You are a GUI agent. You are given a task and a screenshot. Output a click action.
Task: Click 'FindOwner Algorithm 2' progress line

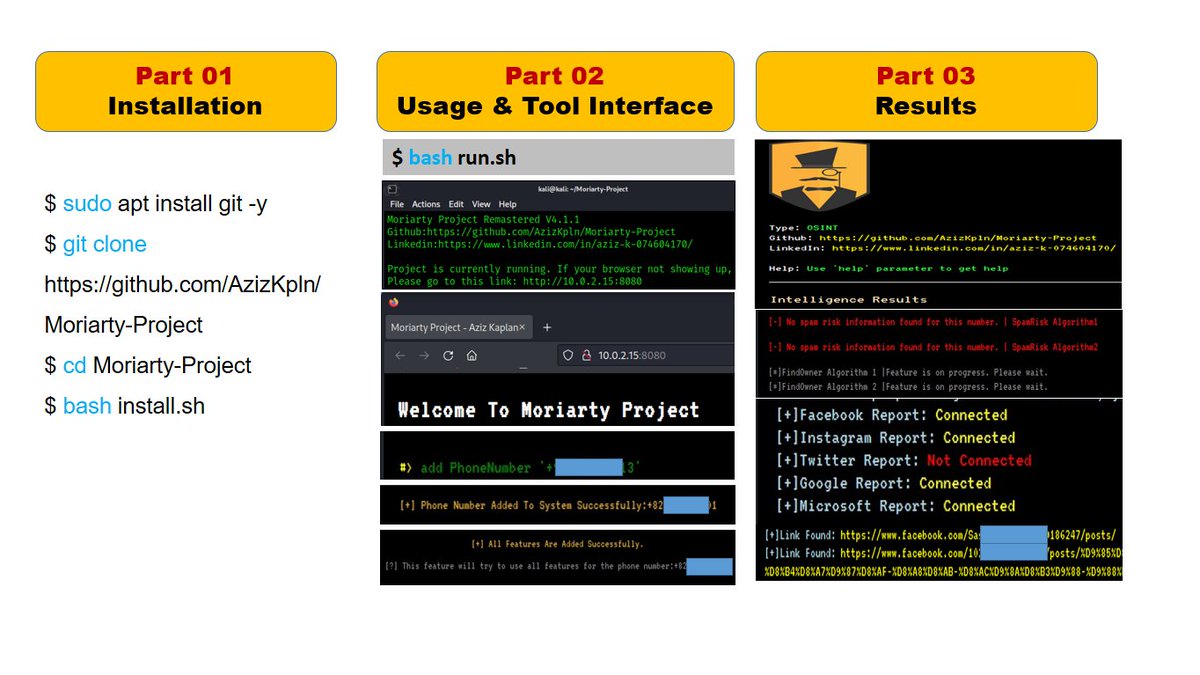point(907,386)
